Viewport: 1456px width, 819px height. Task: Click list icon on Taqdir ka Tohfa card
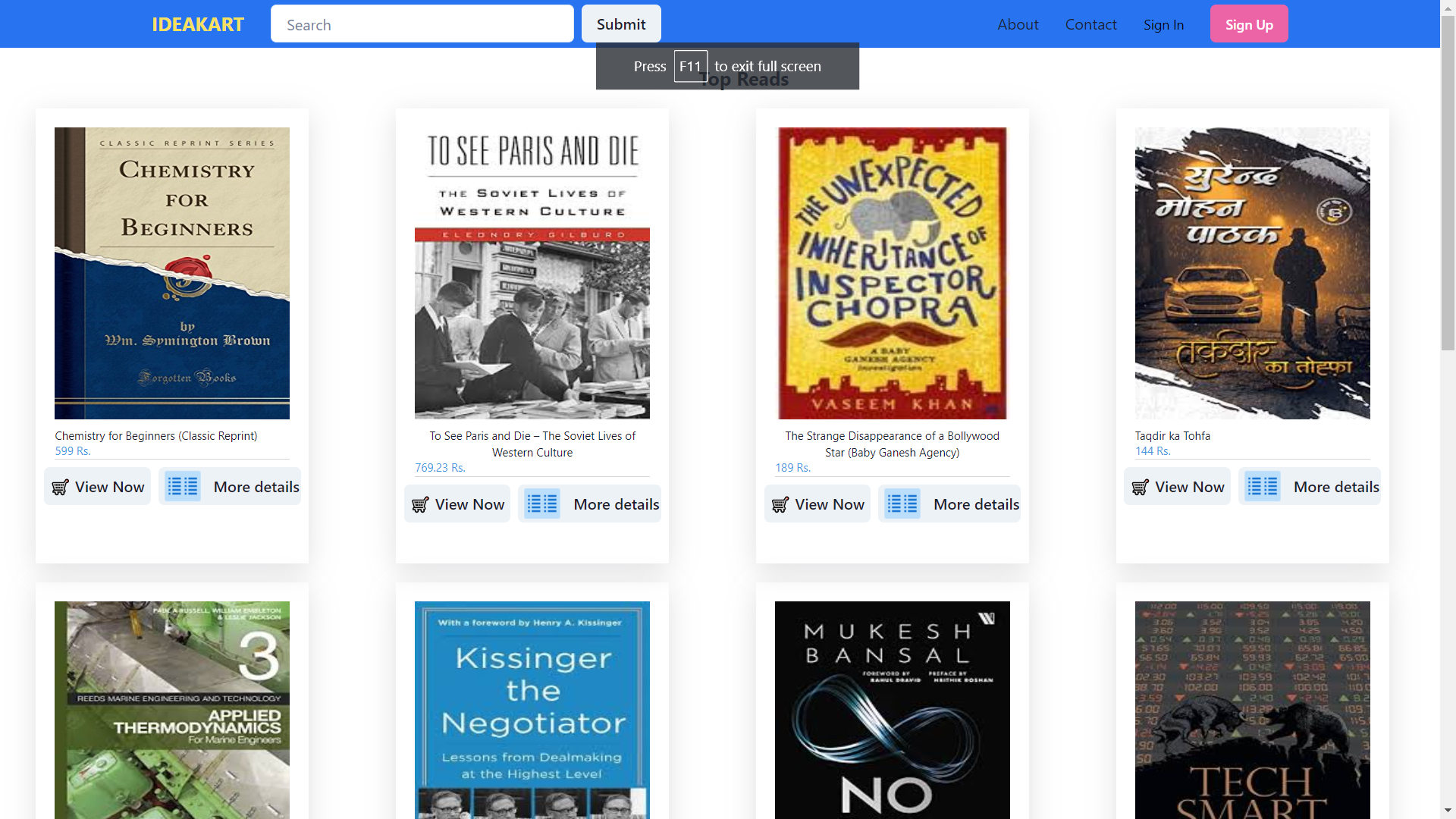1263,487
